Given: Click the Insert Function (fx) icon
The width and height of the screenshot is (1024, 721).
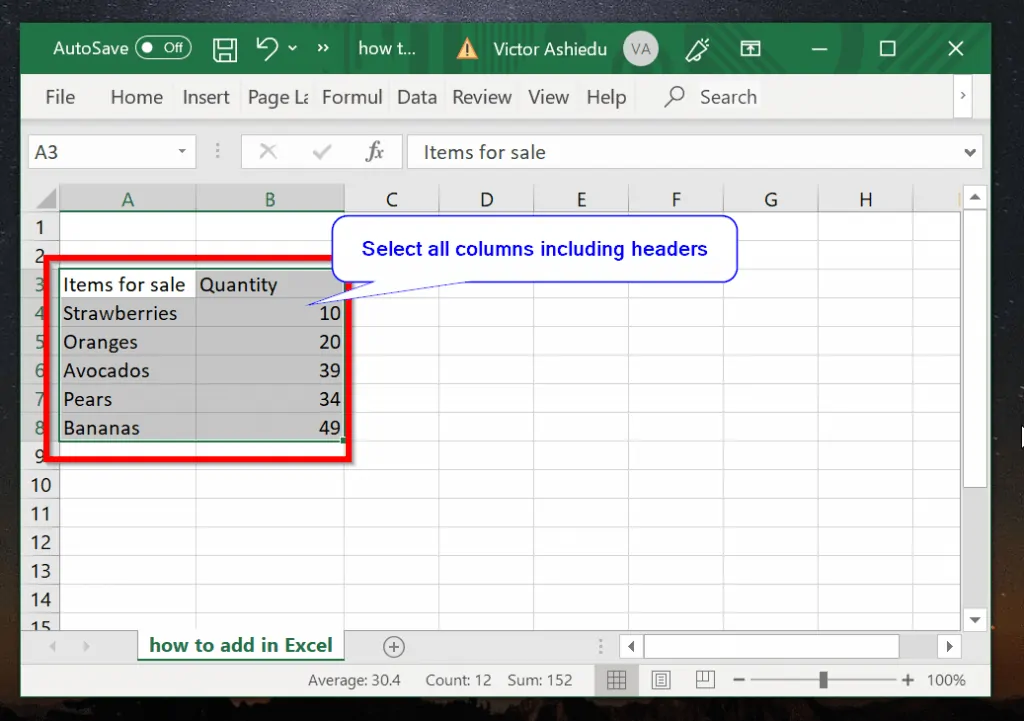Looking at the screenshot, I should 376,151.
